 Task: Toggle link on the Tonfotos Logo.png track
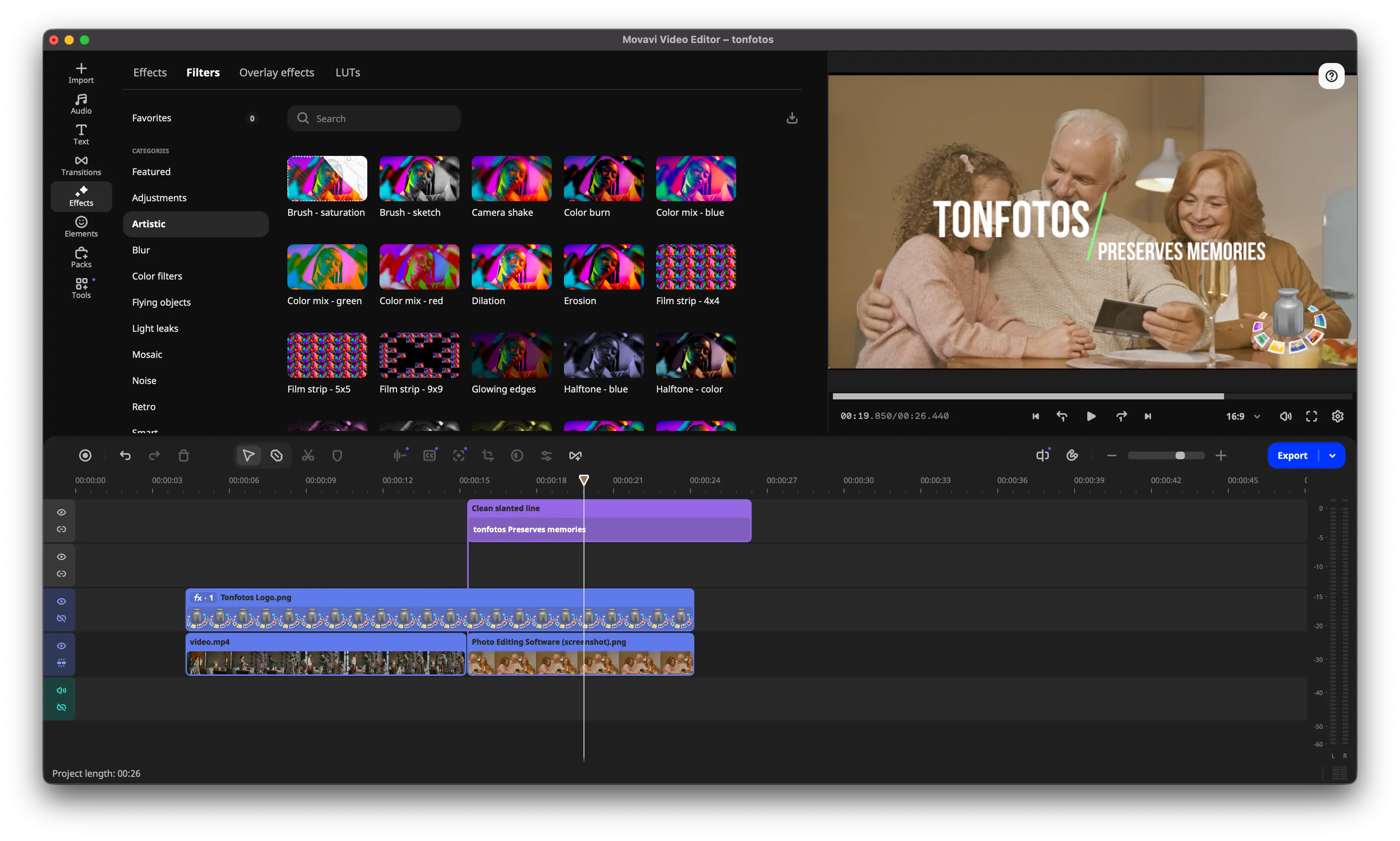(61, 618)
